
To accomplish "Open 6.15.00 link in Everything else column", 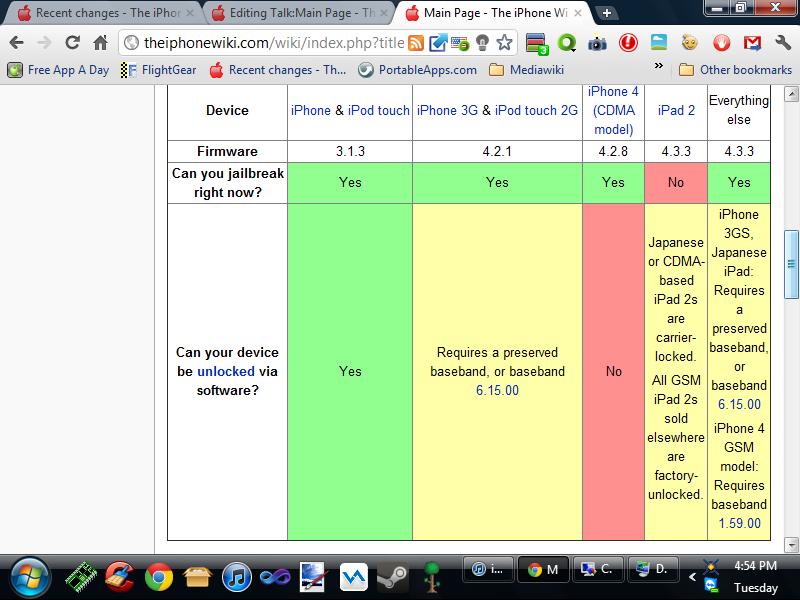I will pos(739,404).
